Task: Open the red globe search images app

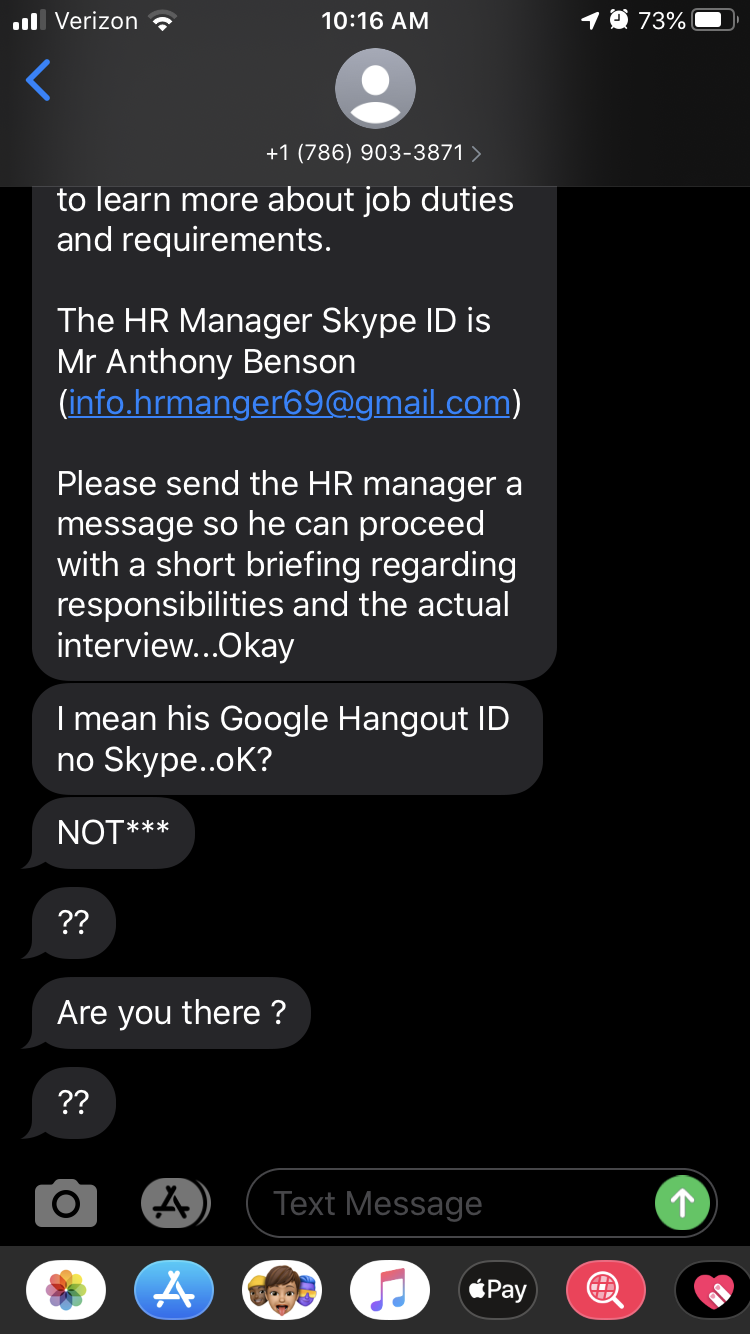Action: (x=606, y=1290)
